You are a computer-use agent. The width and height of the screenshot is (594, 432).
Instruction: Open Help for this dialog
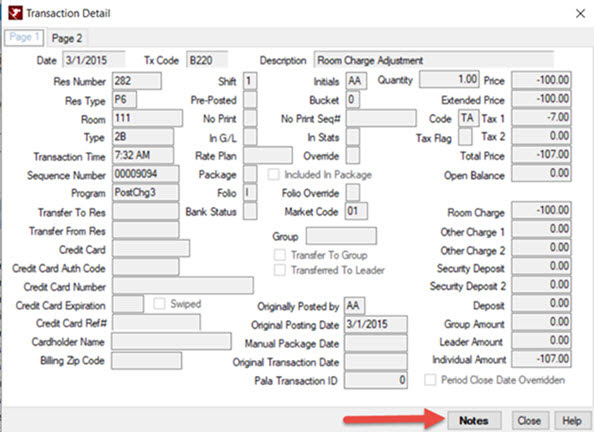tap(572, 421)
